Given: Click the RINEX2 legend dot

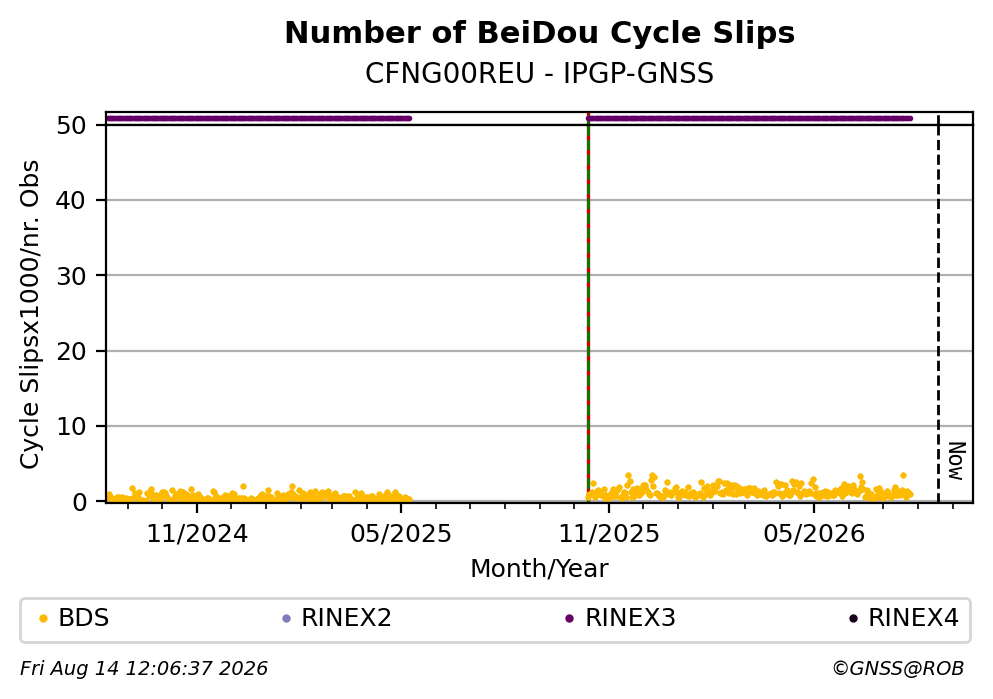Looking at the screenshot, I should tap(286, 619).
